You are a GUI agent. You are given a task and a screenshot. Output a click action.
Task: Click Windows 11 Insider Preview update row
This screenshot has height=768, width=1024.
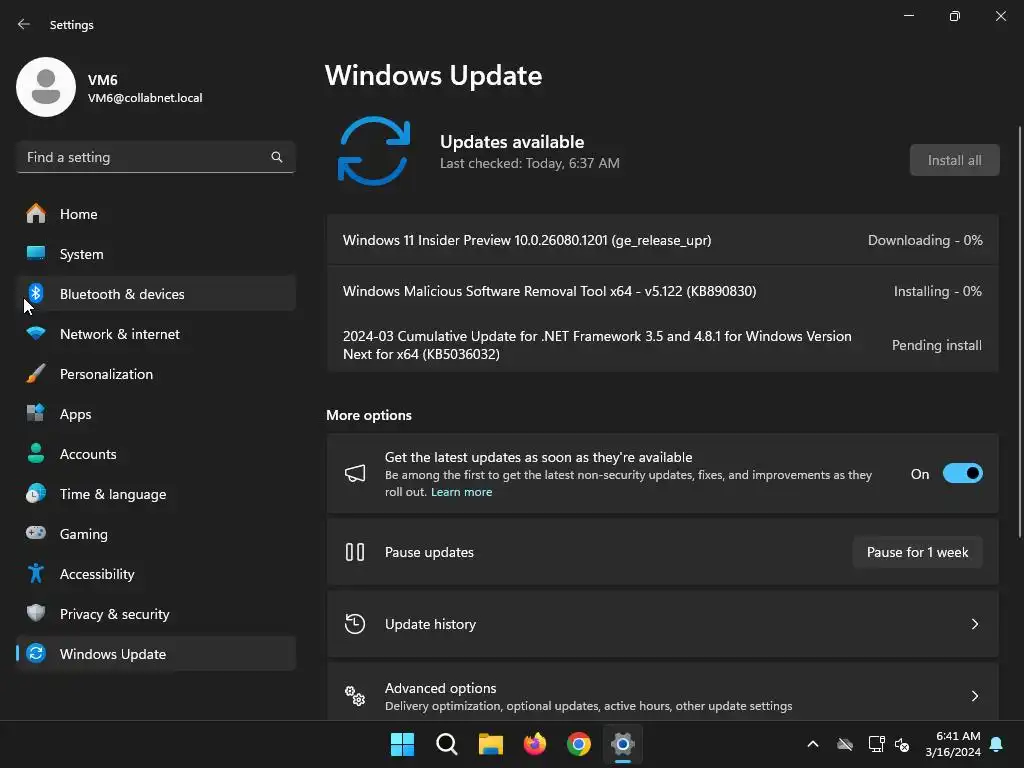point(662,240)
